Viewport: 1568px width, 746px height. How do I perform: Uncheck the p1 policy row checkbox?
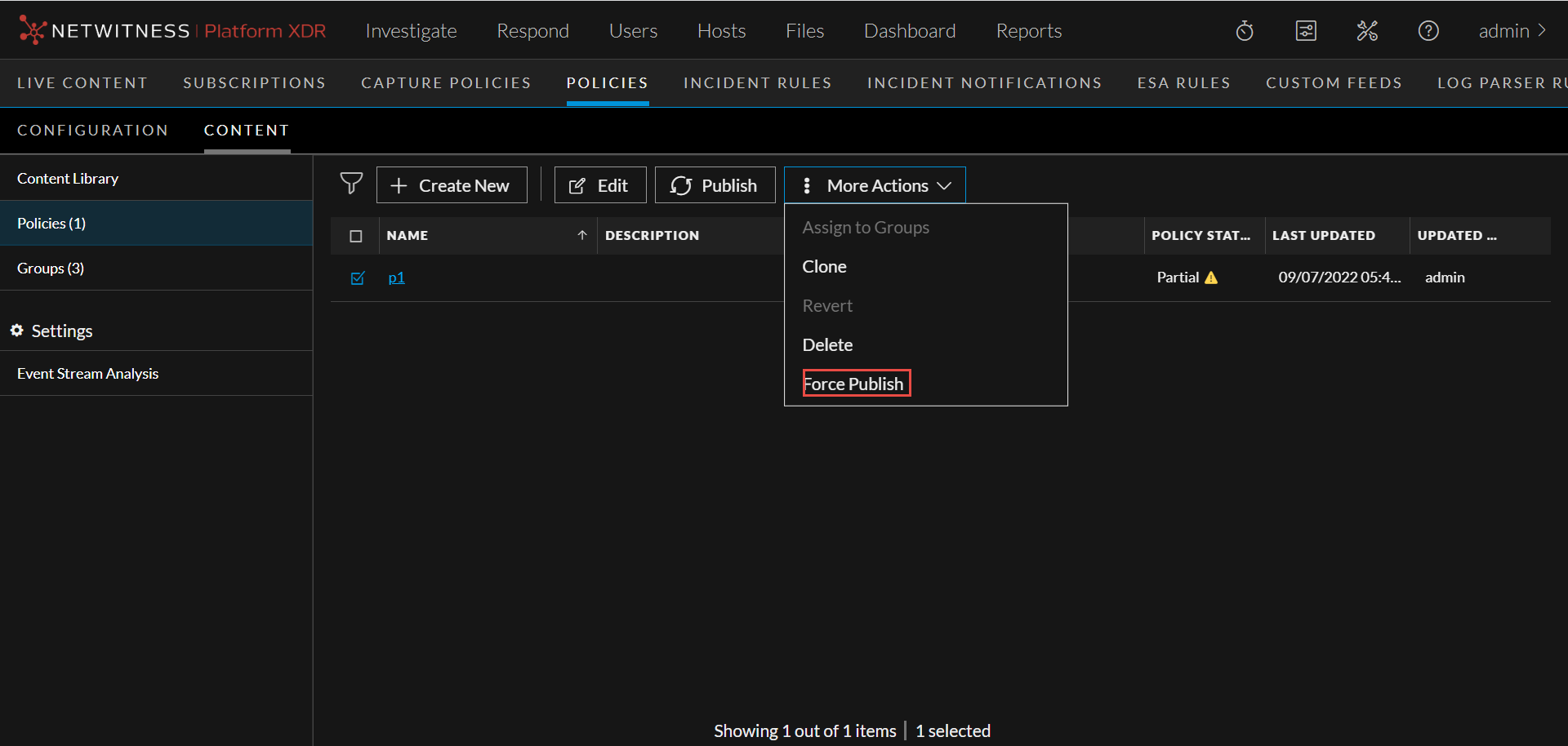click(357, 278)
